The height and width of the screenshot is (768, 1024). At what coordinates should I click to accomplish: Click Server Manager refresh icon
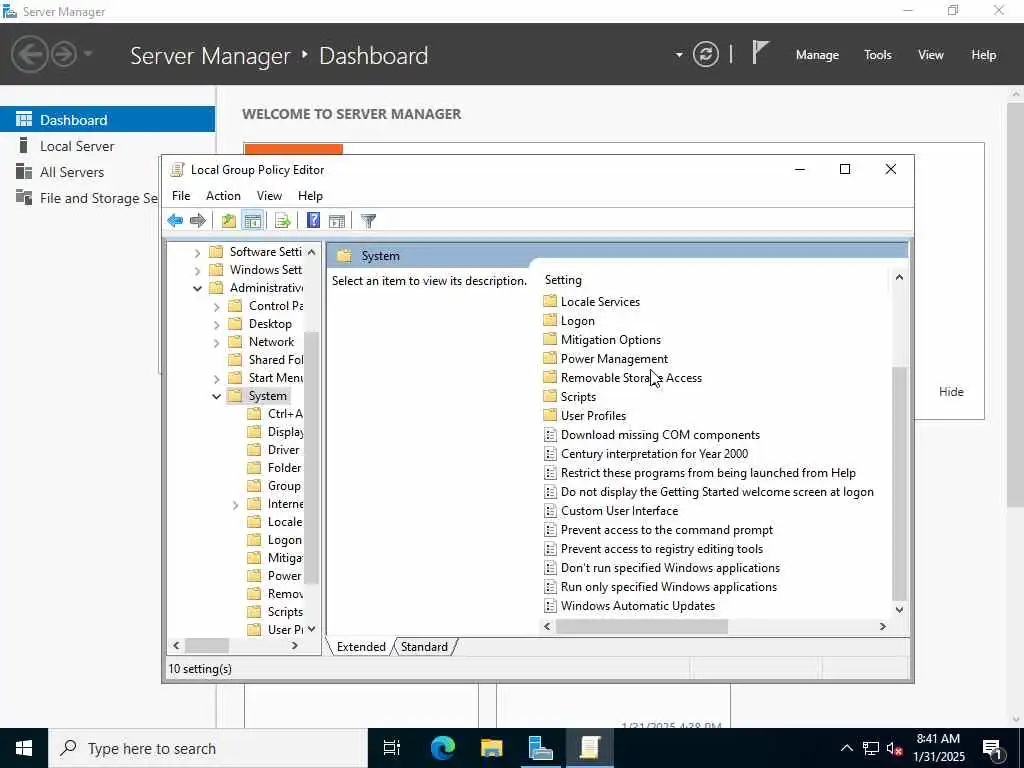click(706, 54)
